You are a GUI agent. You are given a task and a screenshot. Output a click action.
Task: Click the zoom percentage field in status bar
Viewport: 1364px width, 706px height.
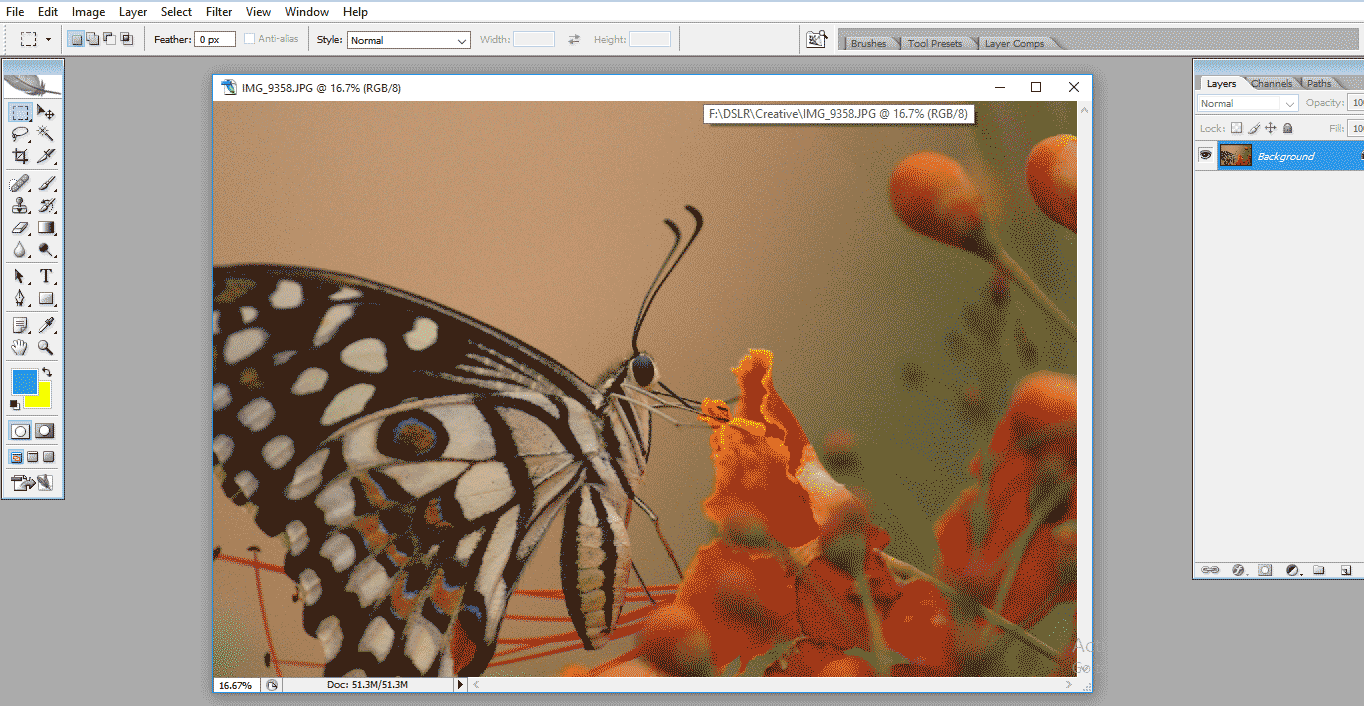coord(235,684)
